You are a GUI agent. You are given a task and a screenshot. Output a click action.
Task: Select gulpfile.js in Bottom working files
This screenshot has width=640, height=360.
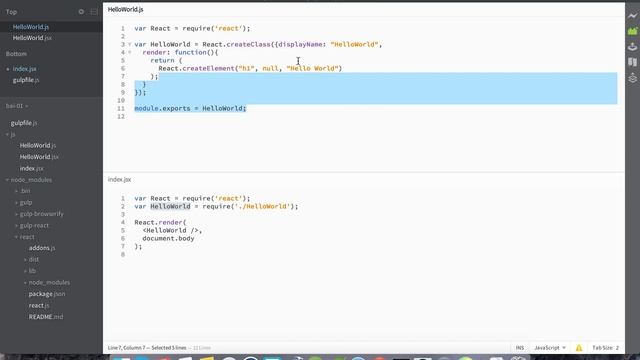pyautogui.click(x=26, y=80)
